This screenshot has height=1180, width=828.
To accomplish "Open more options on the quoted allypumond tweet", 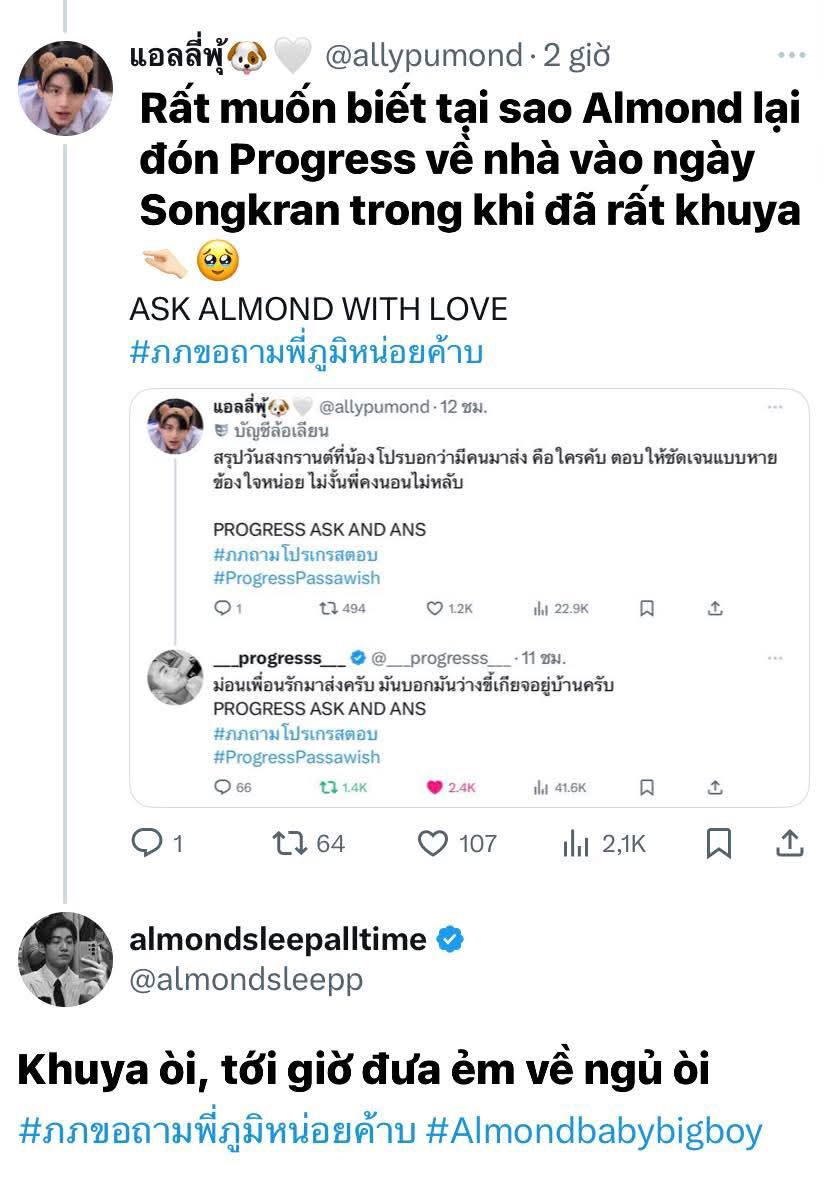I will click(775, 408).
